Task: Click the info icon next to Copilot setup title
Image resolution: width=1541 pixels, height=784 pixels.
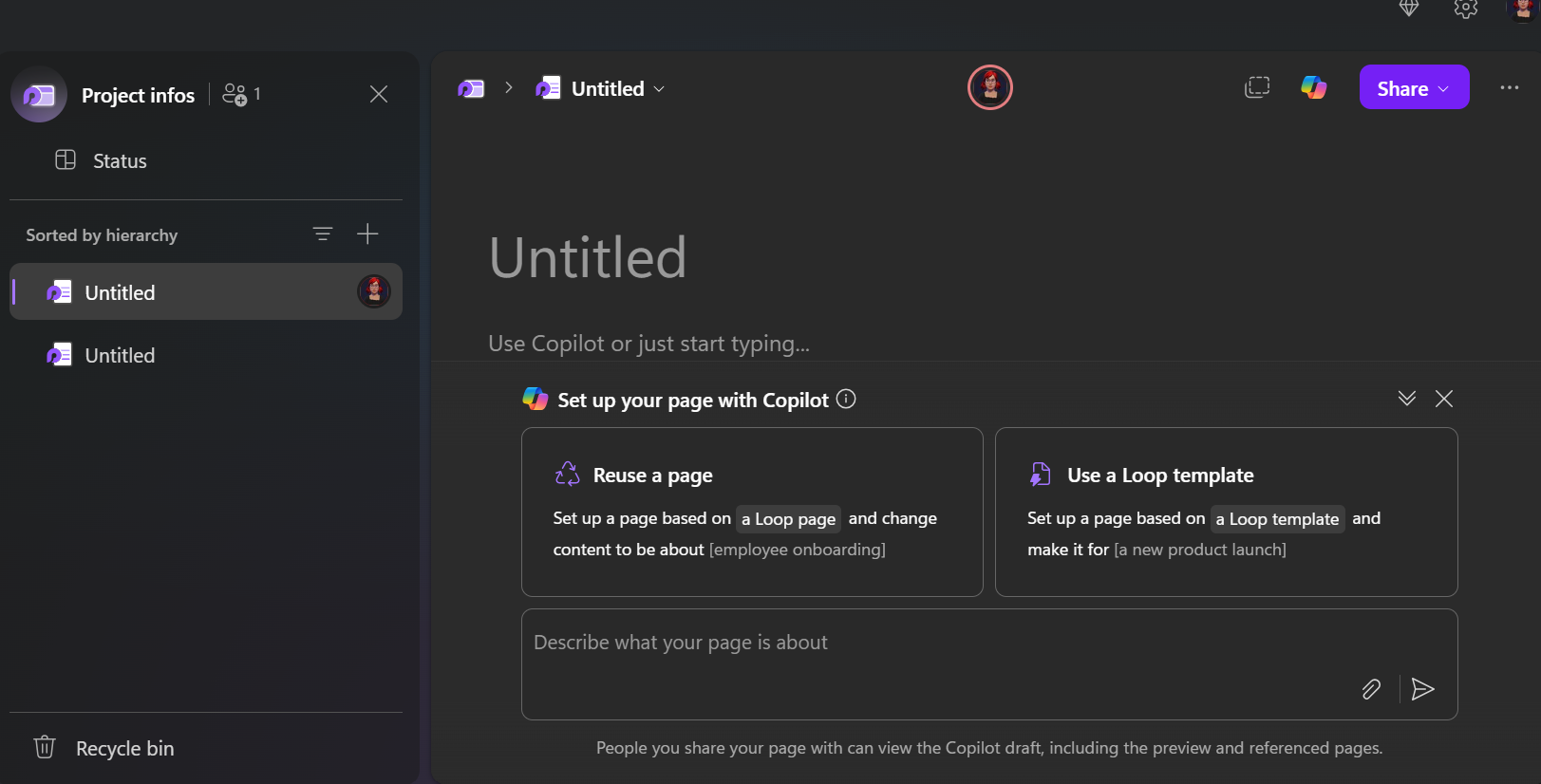Action: point(846,400)
